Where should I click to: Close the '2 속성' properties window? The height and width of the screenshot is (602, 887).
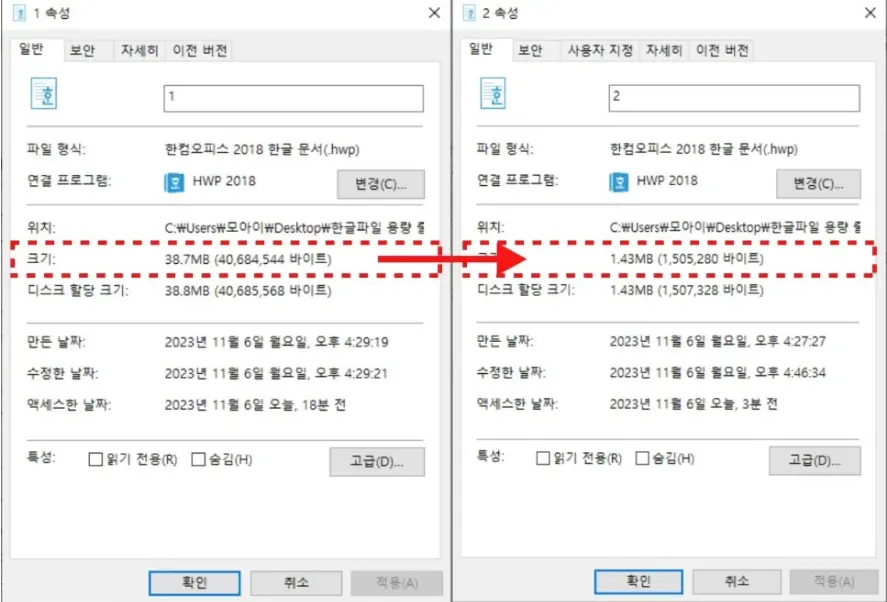[x=871, y=12]
